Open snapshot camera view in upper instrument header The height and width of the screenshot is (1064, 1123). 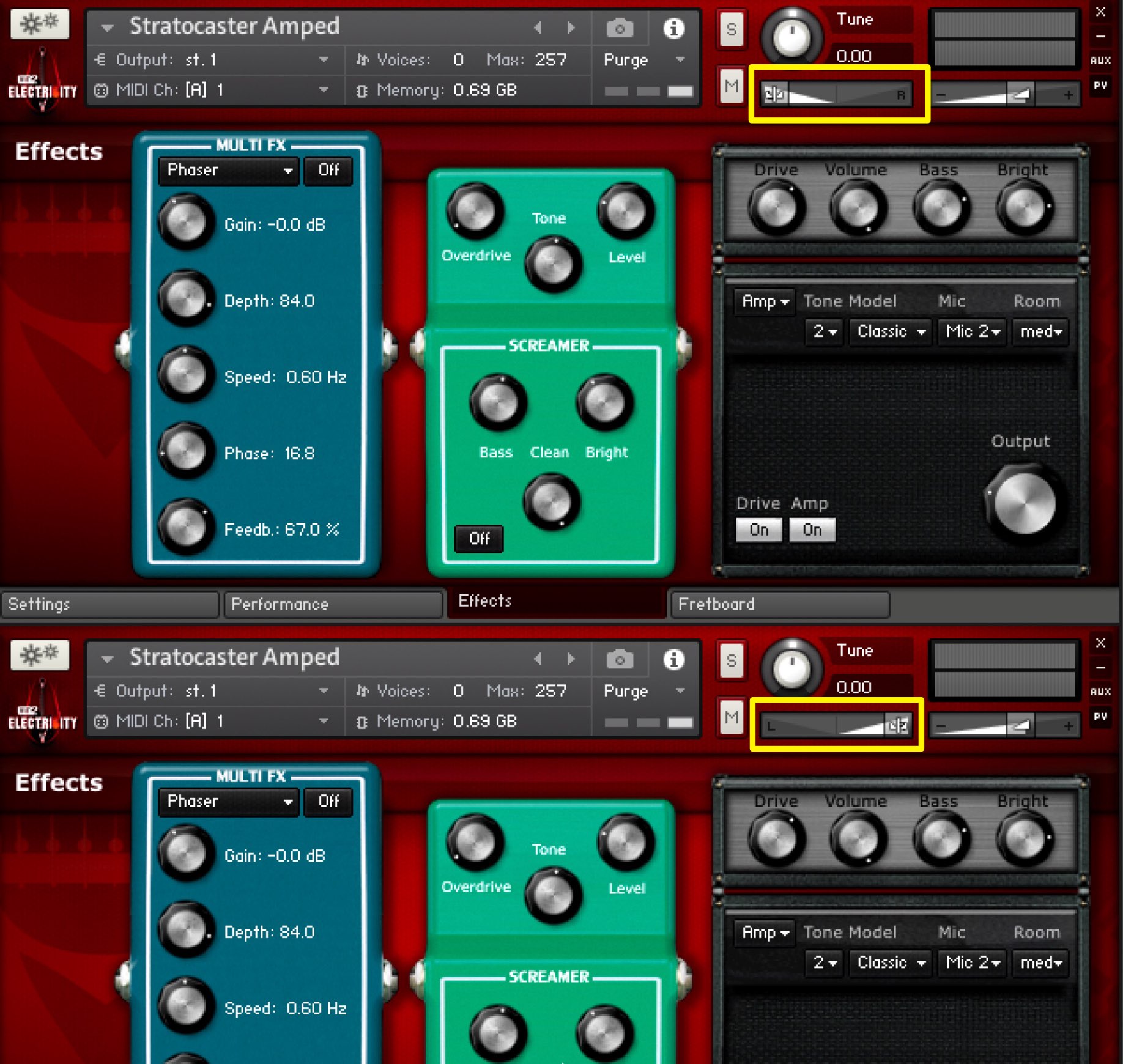point(620,28)
